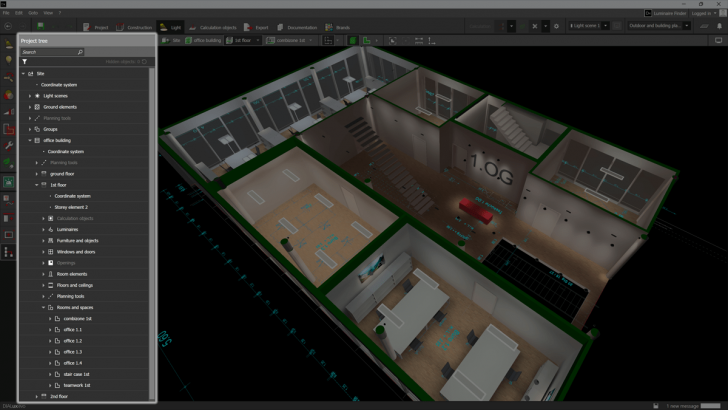Collapse the Rooms and spaces node
The image size is (728, 410).
tap(44, 307)
